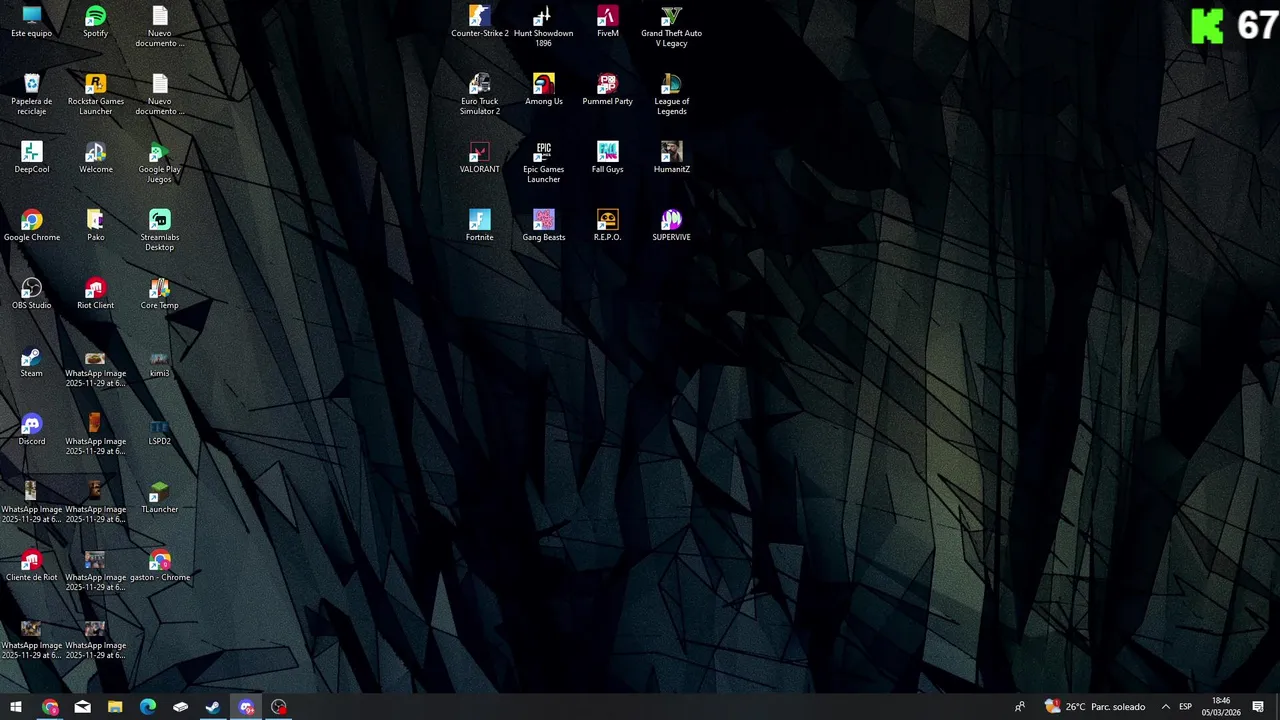
Task: Select the Welcome desktop icon
Action: click(96, 158)
